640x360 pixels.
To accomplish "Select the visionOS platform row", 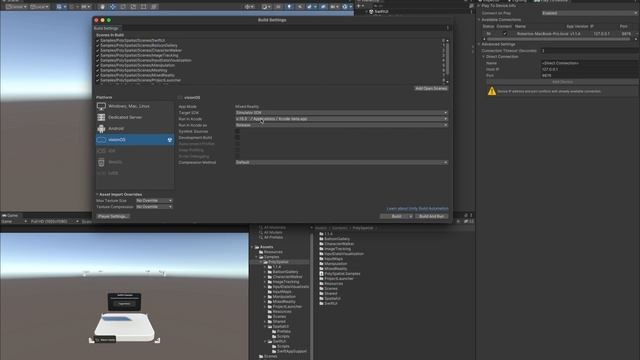I will [x=135, y=140].
